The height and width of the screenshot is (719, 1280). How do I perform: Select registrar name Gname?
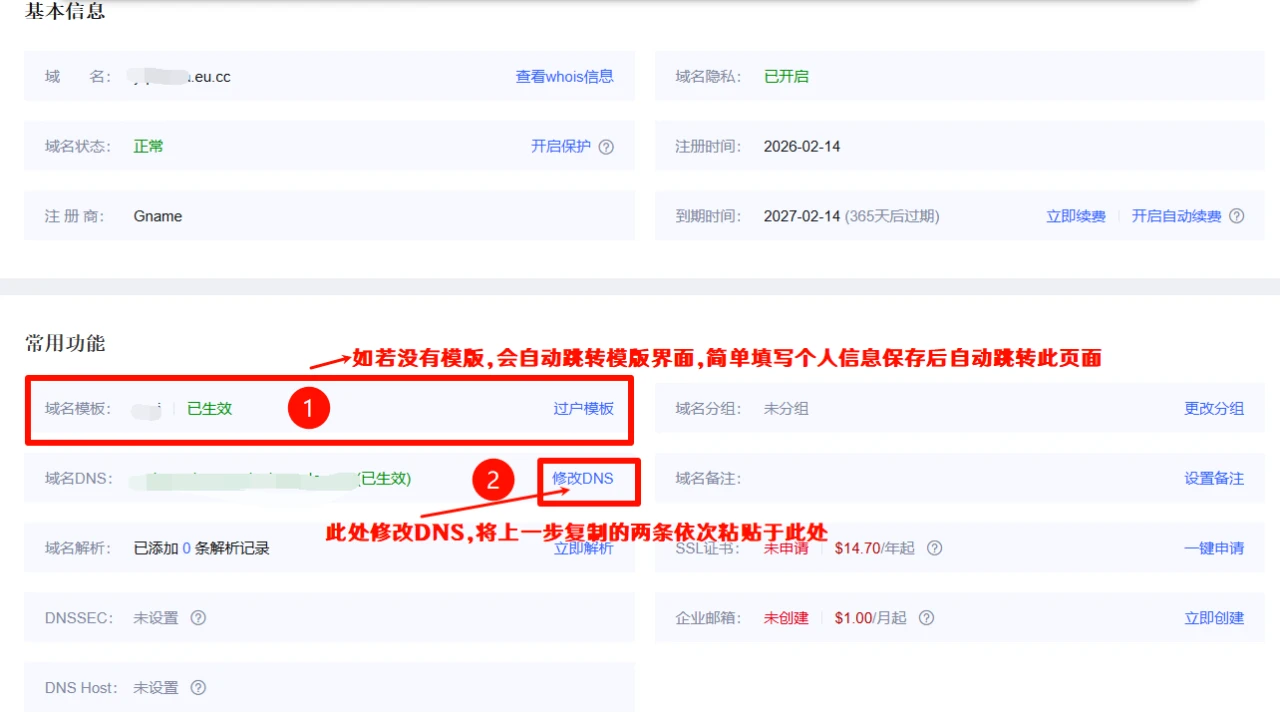pos(158,216)
